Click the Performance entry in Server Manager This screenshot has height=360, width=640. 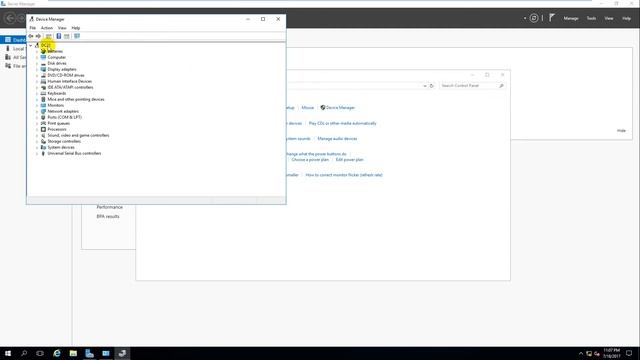[109, 207]
